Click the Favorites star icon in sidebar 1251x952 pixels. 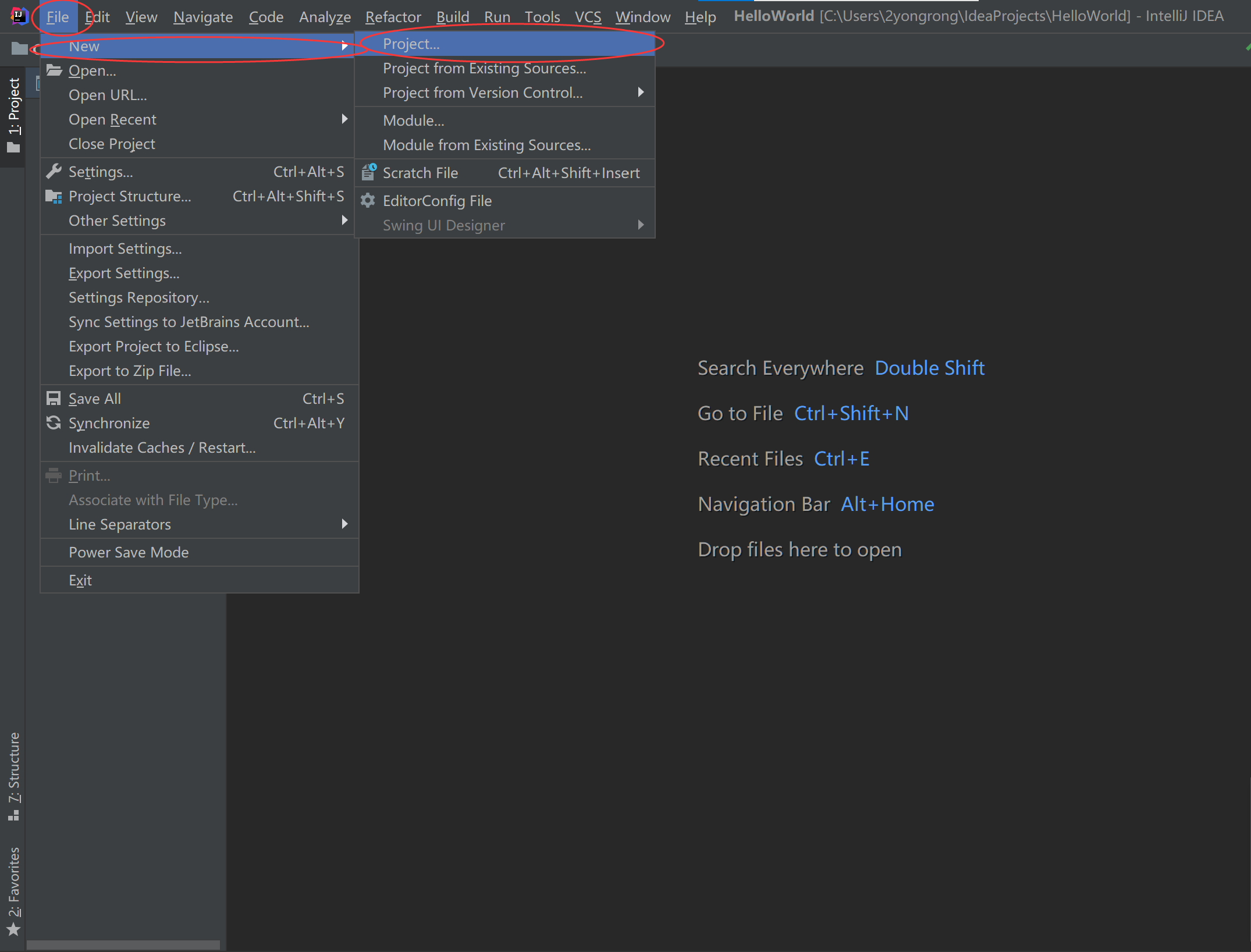point(14,929)
